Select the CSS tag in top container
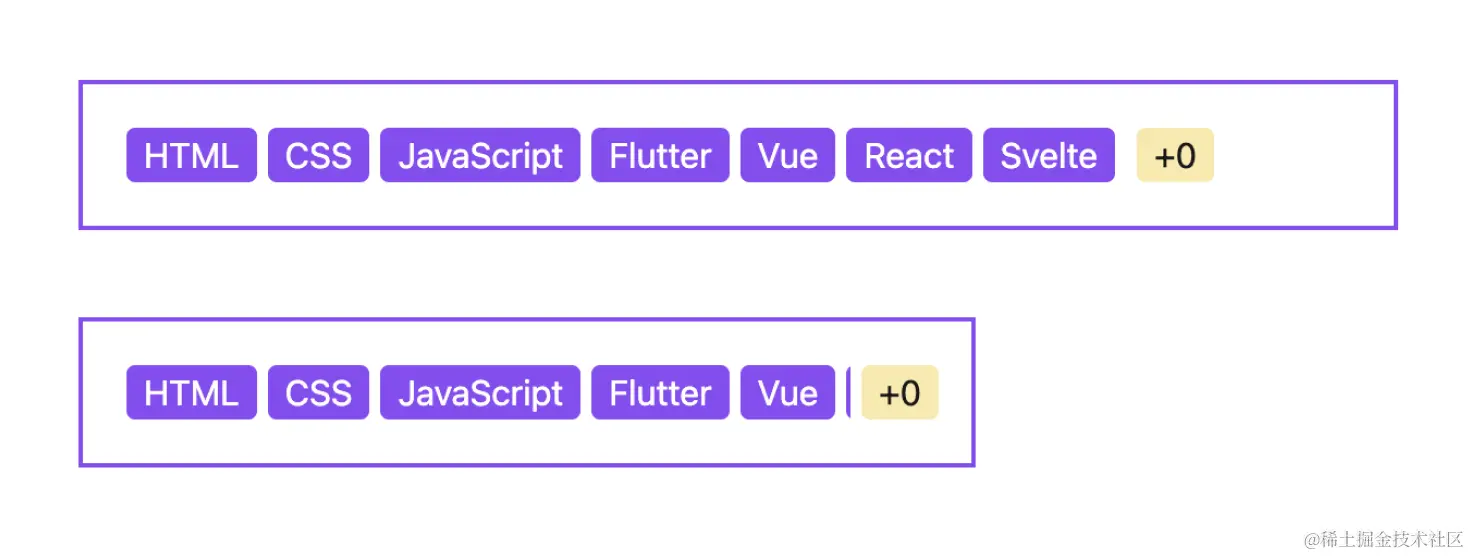Screen dimensions: 1470x556 [x=318, y=155]
